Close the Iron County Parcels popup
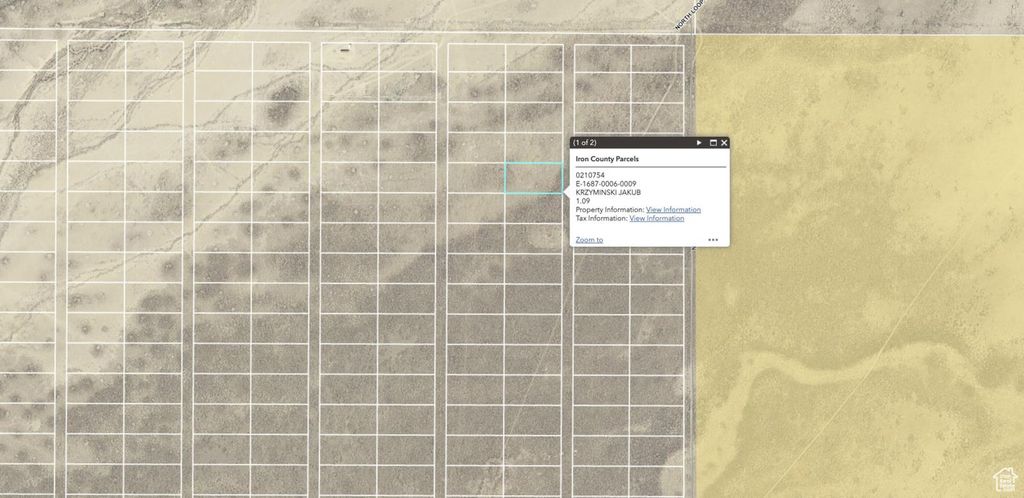Screen dimensions: 1024x498 tap(724, 143)
